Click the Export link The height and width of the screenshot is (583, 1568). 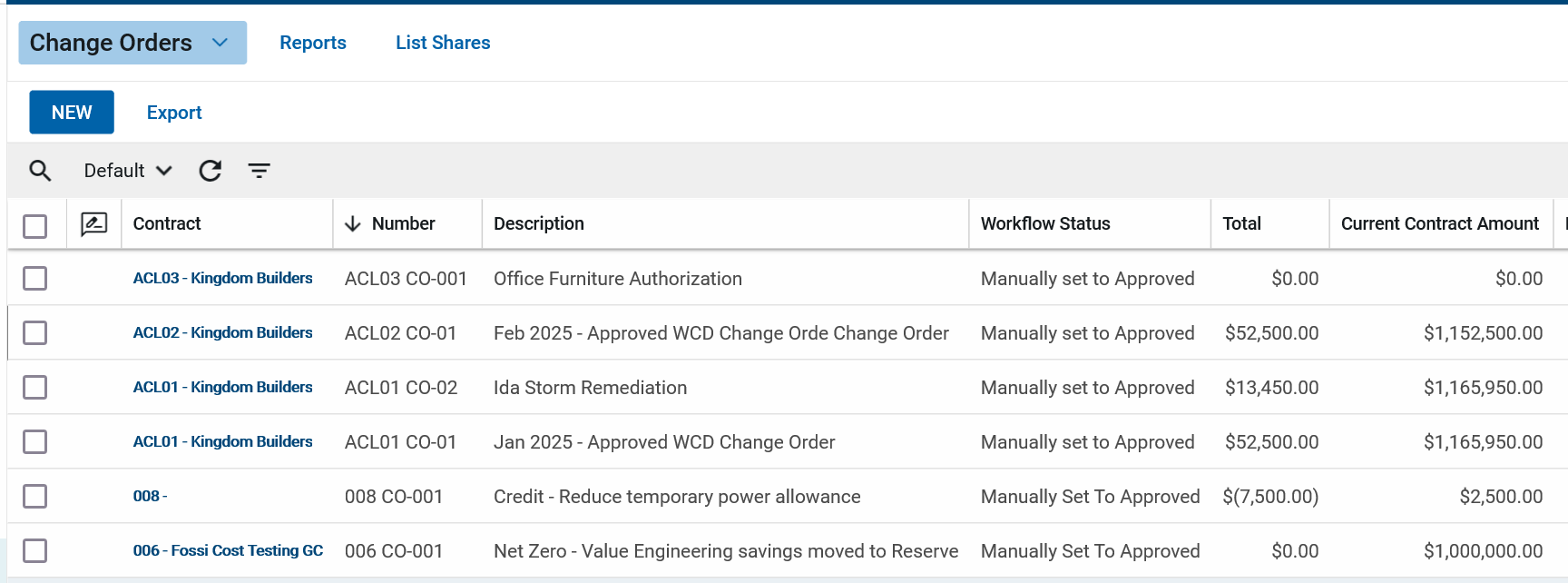(x=174, y=113)
